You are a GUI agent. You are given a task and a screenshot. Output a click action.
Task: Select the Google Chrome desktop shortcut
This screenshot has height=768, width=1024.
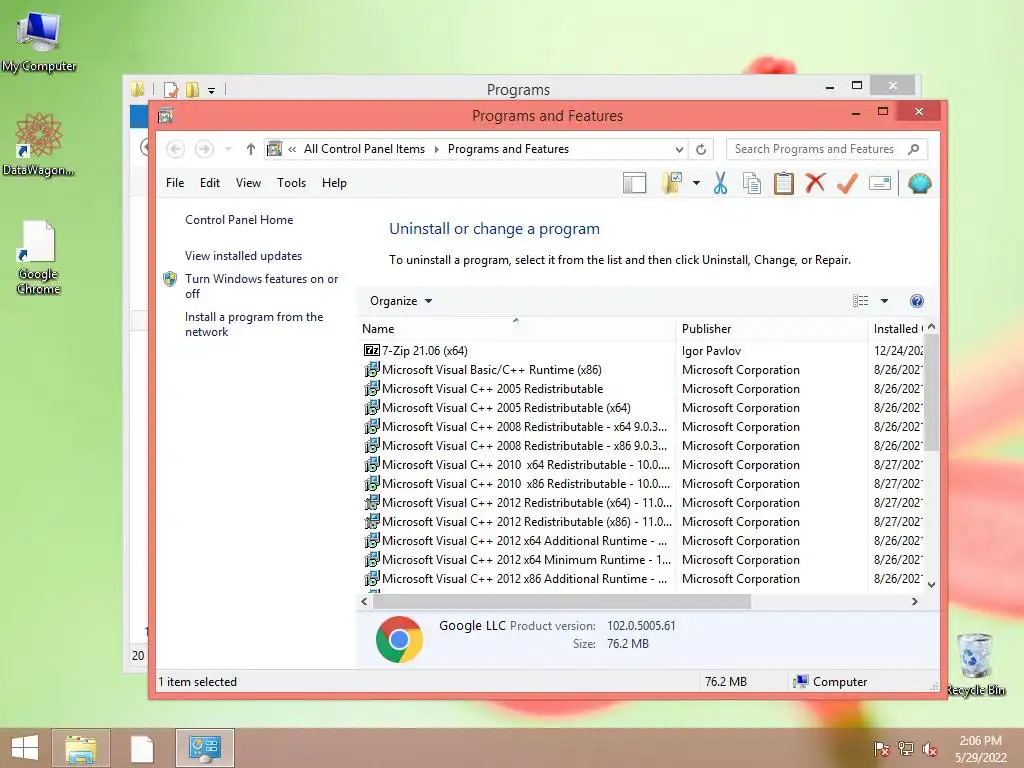[x=39, y=257]
